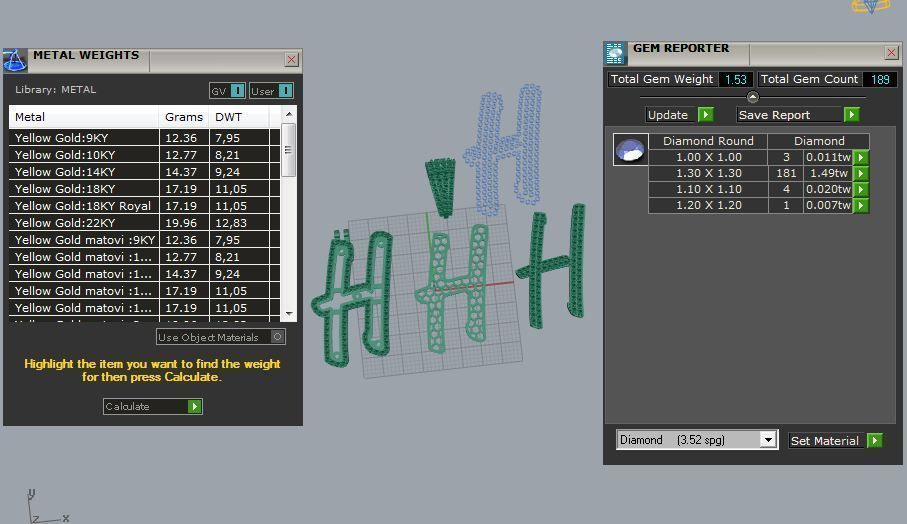
Task: Select the Diamond Round gem thumbnail
Action: [x=630, y=150]
